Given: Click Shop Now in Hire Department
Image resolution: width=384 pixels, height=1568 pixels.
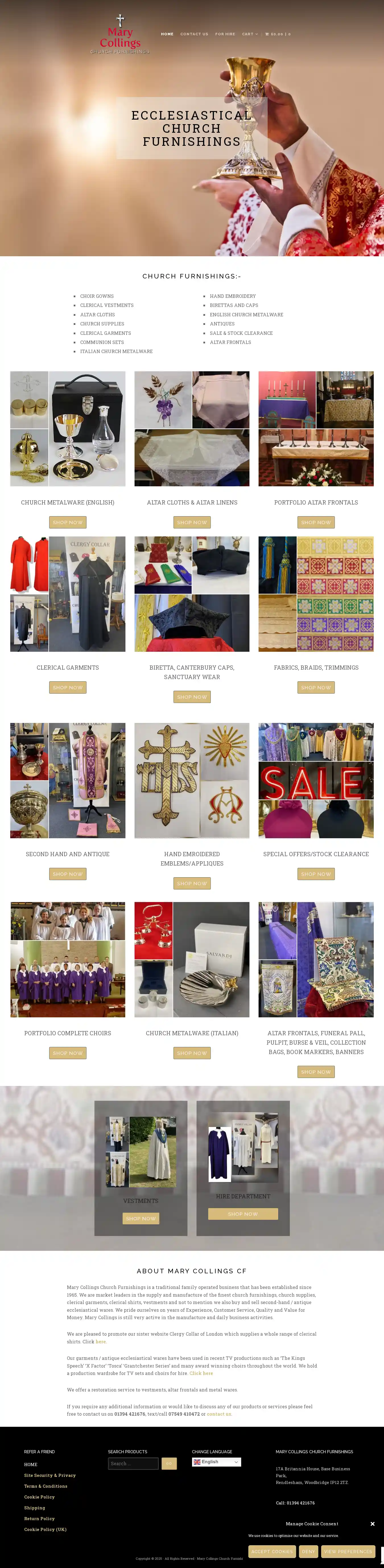Looking at the screenshot, I should 243,1214.
